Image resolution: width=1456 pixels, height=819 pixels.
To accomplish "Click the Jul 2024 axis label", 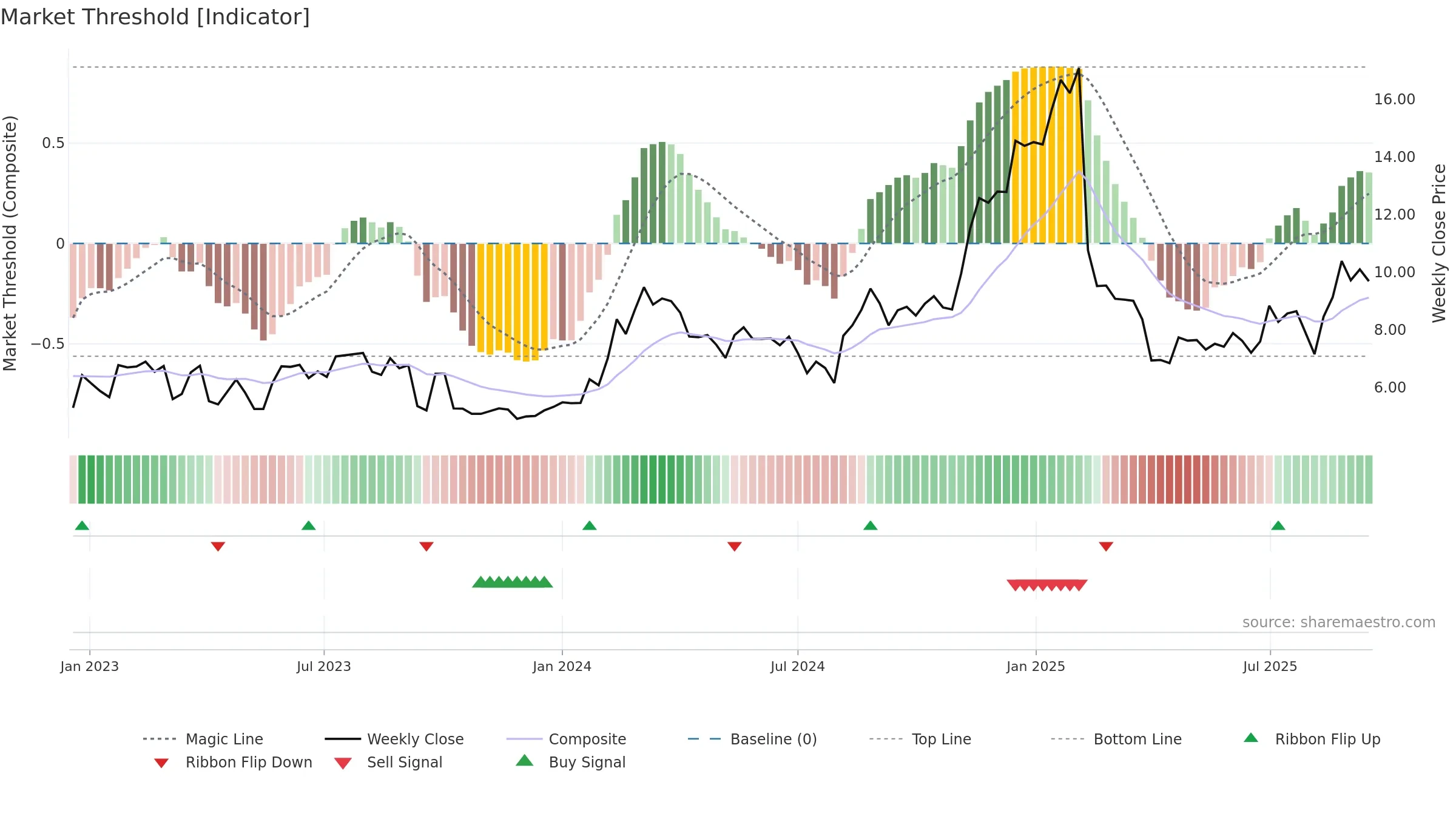I will pos(798,666).
